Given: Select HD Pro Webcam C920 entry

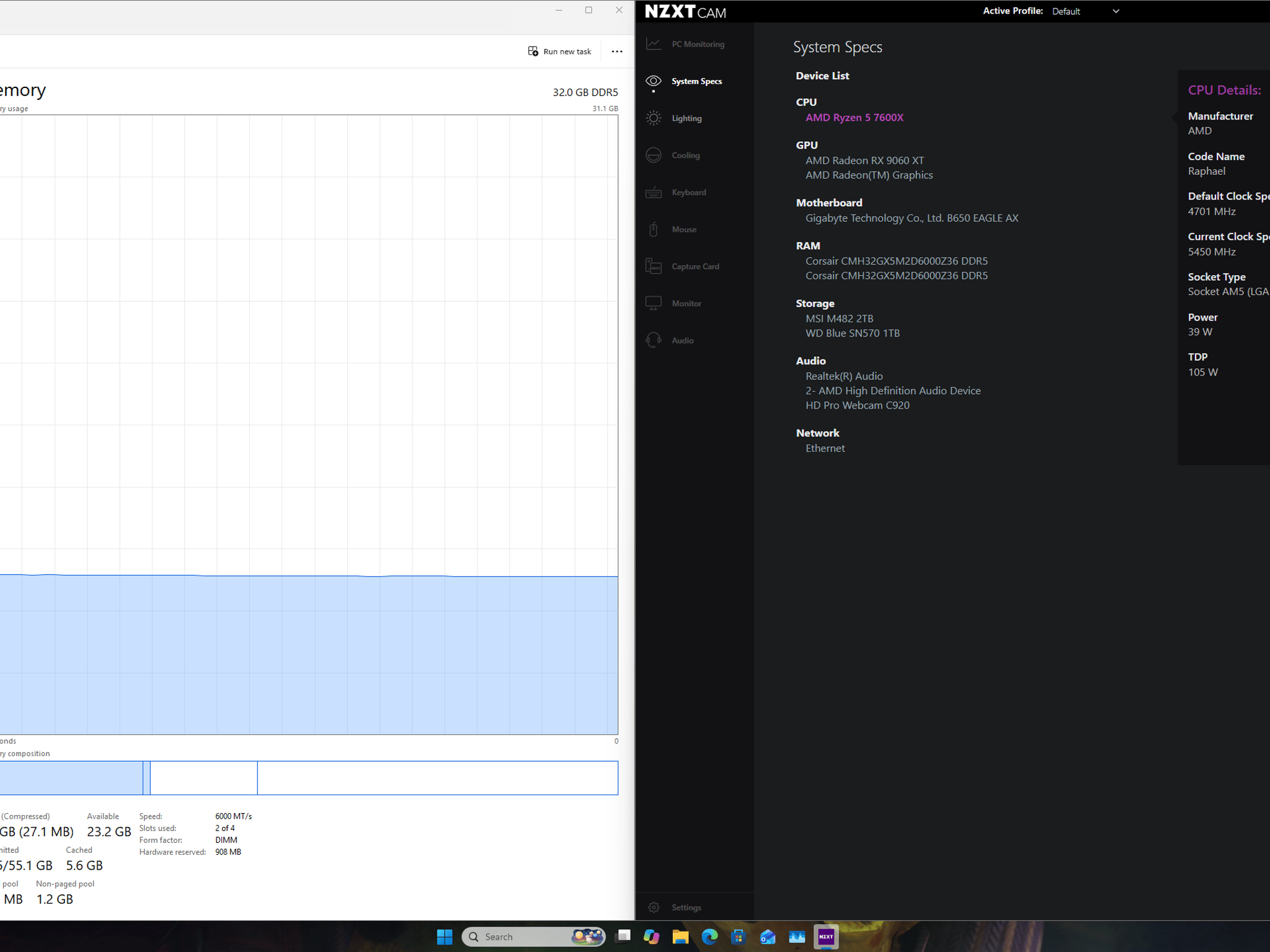Looking at the screenshot, I should click(x=857, y=405).
